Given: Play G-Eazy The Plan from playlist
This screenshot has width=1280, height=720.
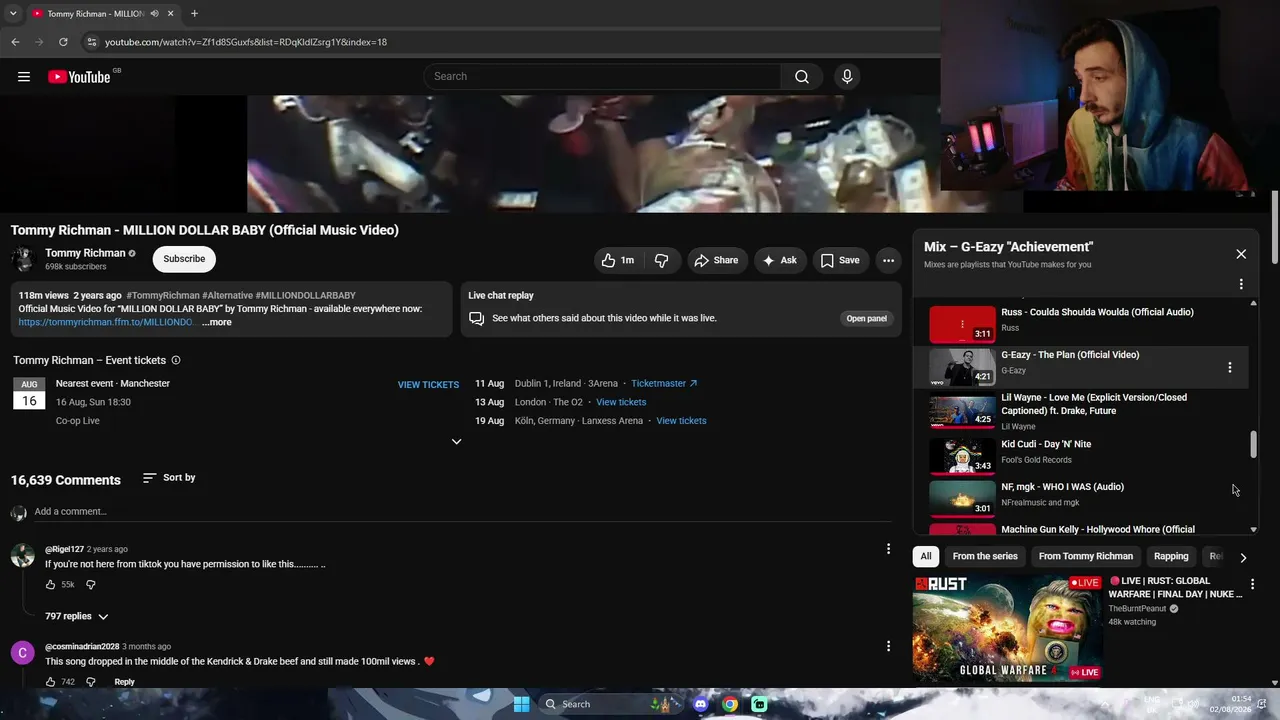Looking at the screenshot, I should pos(1080,367).
